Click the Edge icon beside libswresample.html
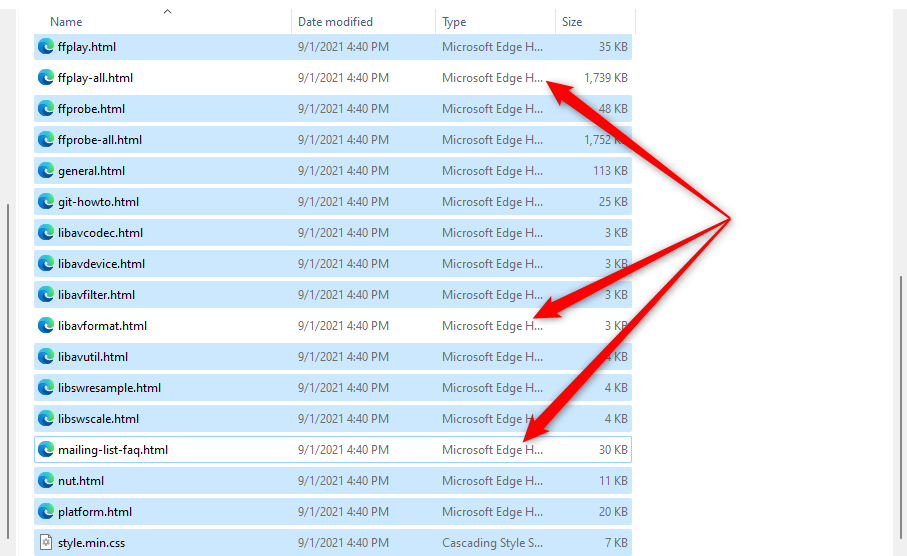Viewport: 907px width, 556px height. point(46,388)
